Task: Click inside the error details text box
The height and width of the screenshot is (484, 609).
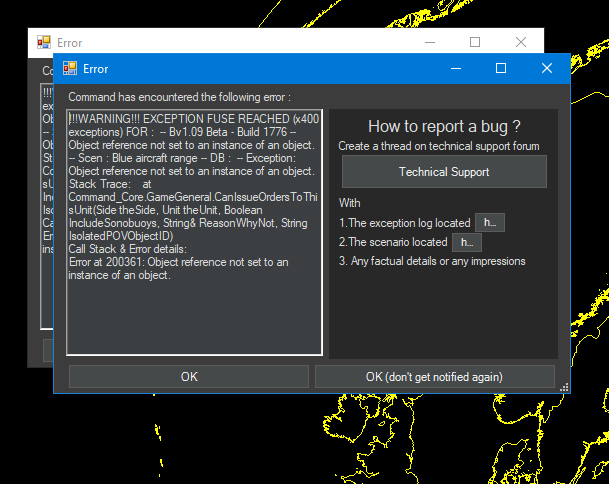Action: 194,232
